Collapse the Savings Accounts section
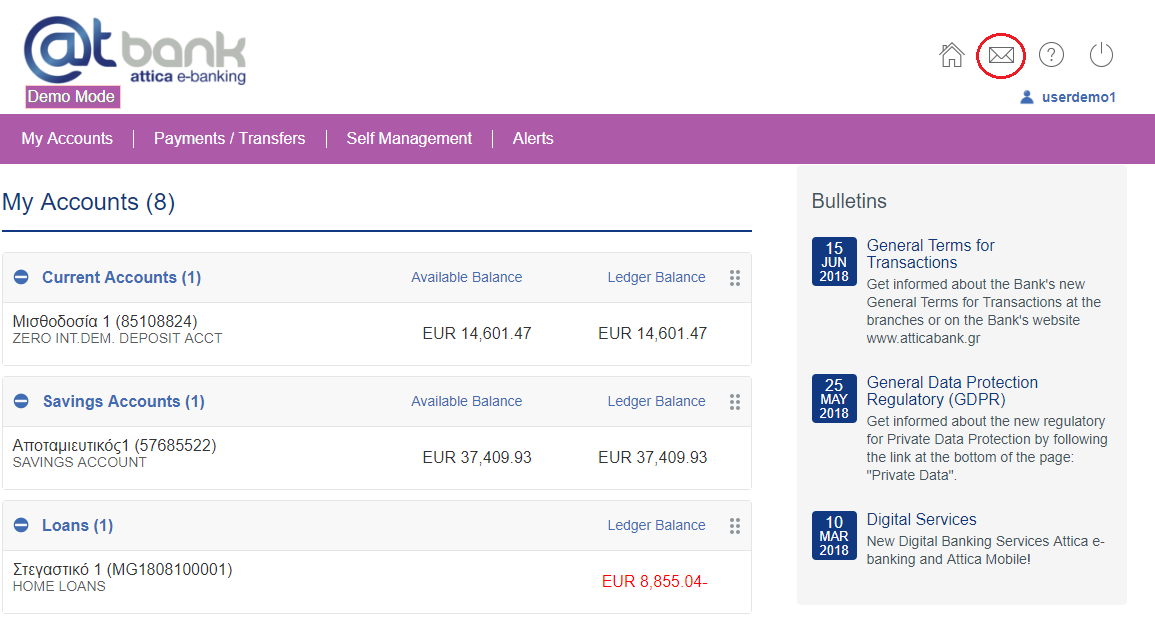This screenshot has height=618, width=1155. coord(21,401)
